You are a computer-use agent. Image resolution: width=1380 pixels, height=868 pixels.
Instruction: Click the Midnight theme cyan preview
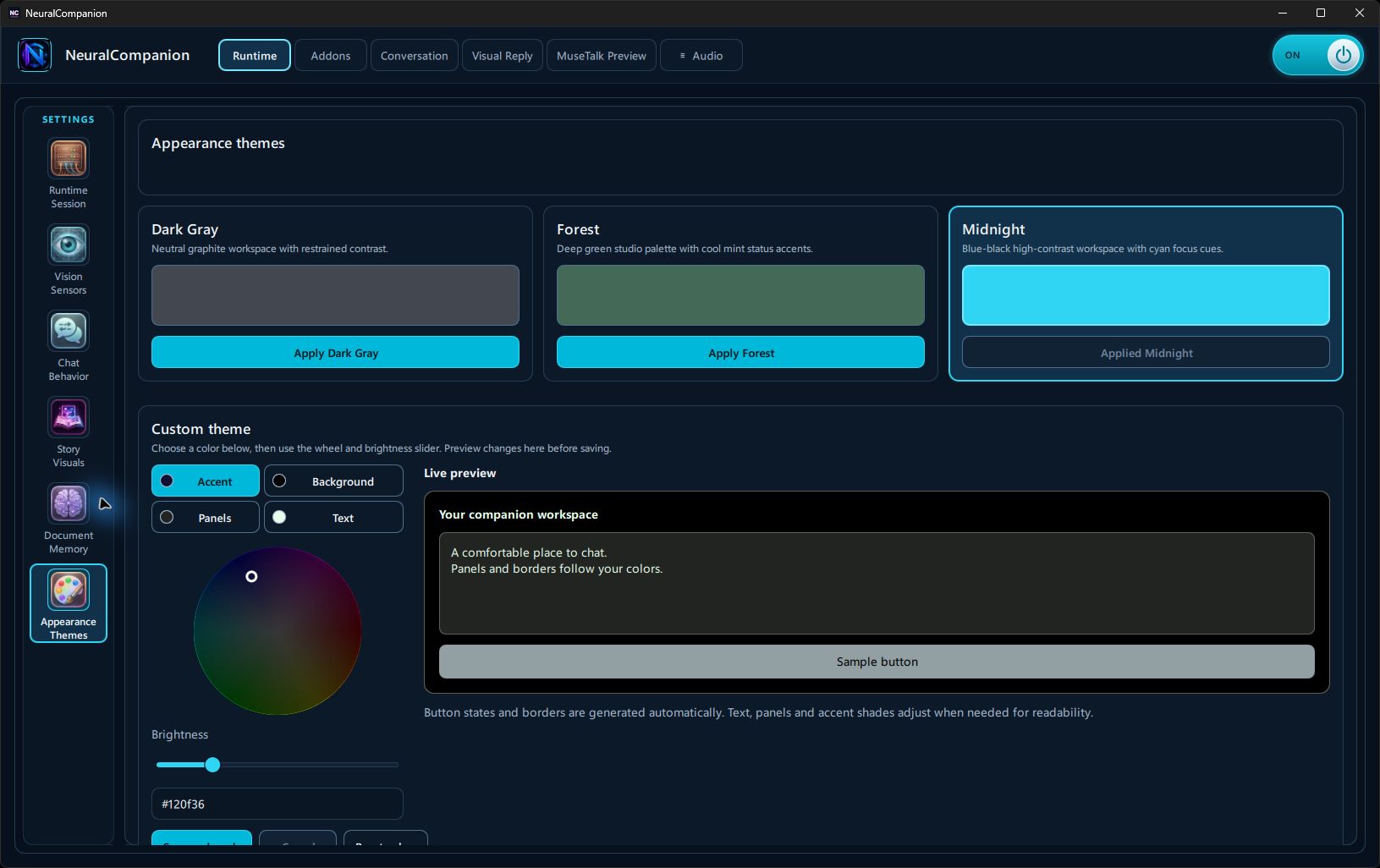point(1146,295)
